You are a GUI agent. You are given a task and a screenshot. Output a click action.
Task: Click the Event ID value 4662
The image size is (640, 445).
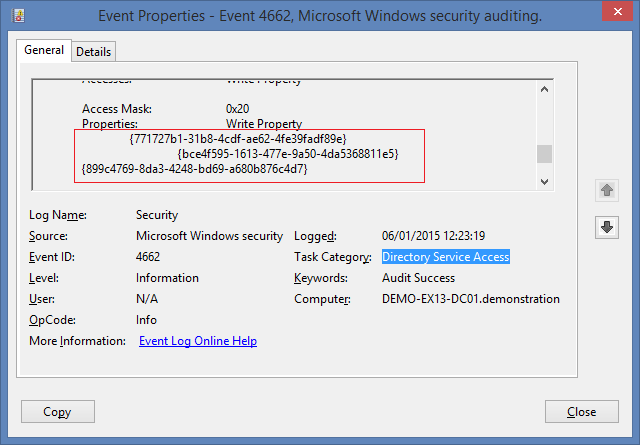click(148, 257)
